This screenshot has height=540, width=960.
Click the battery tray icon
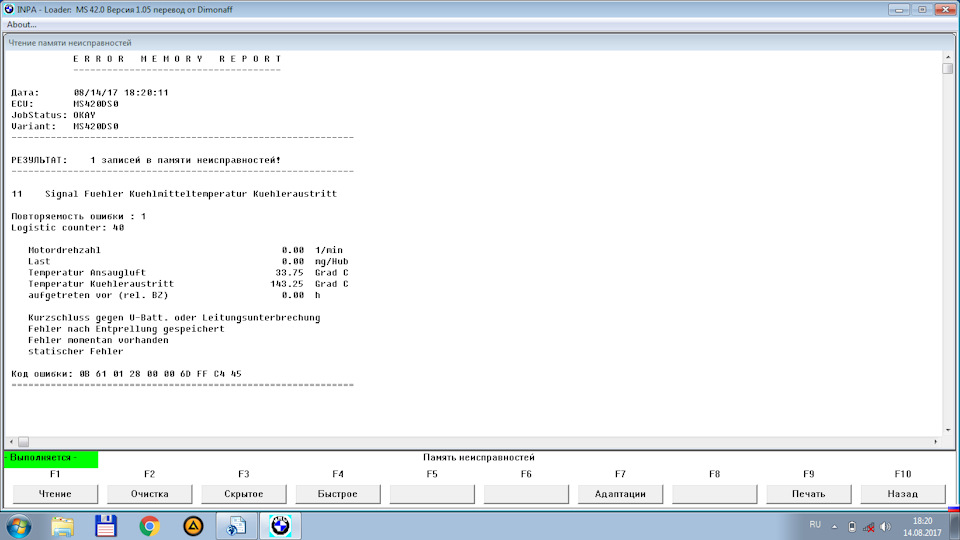coord(852,527)
